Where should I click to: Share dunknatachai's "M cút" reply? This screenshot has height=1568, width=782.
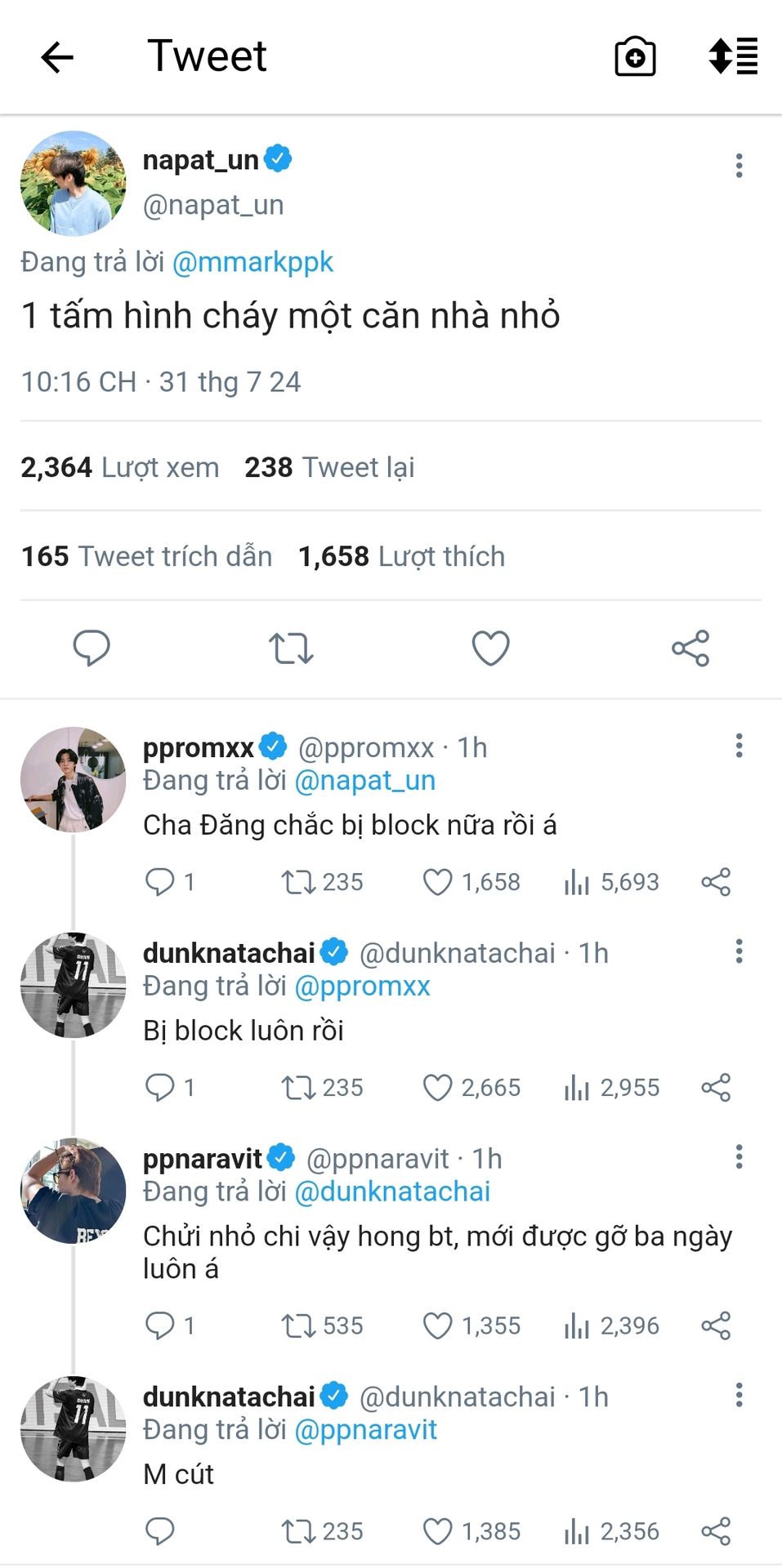click(716, 1531)
